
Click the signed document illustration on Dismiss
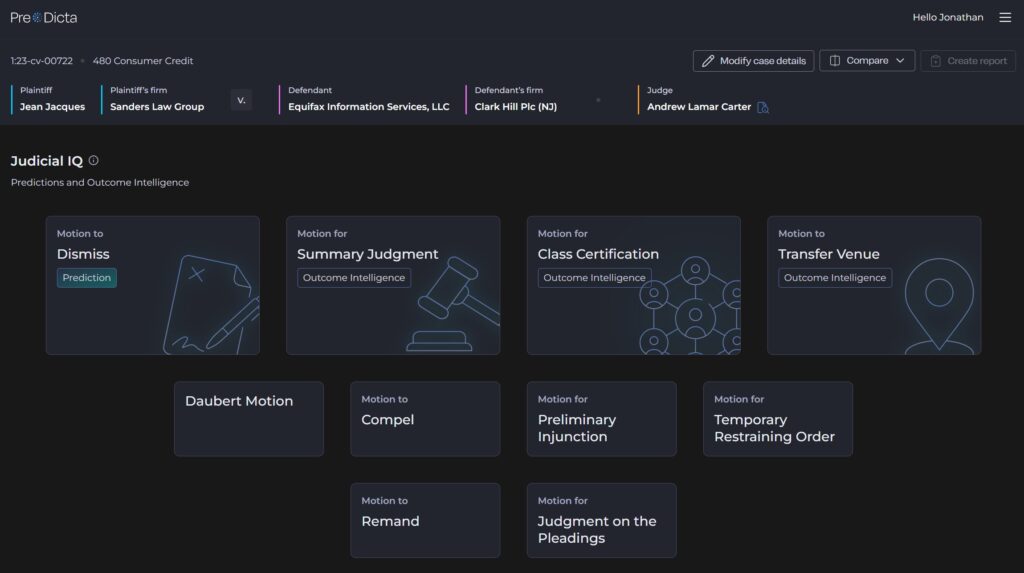(210, 304)
